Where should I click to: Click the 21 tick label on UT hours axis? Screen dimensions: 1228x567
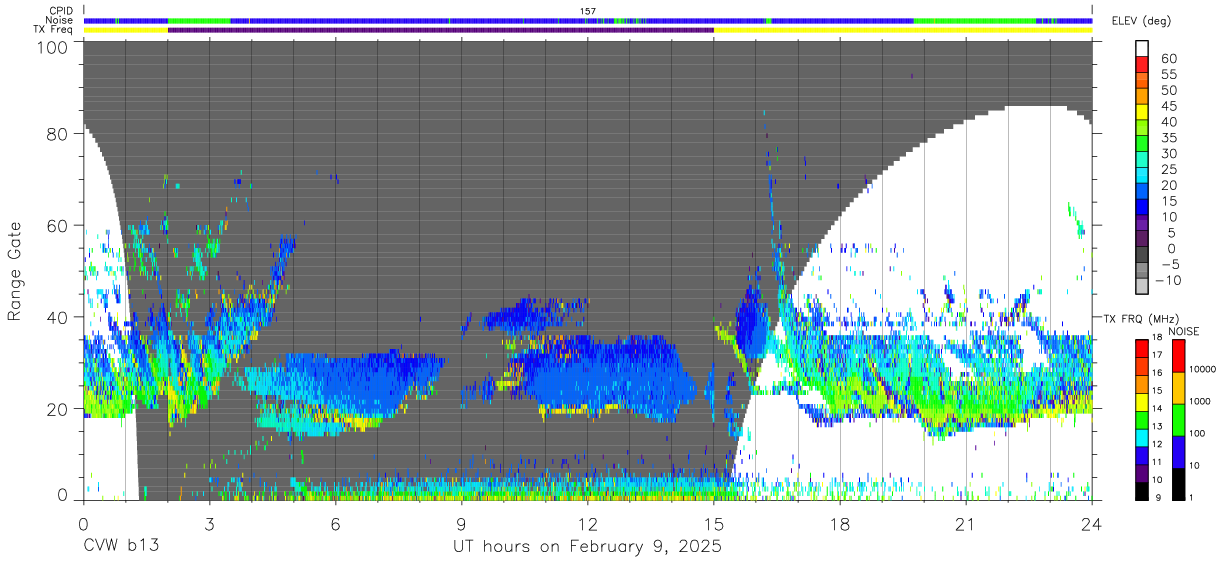[x=966, y=523]
